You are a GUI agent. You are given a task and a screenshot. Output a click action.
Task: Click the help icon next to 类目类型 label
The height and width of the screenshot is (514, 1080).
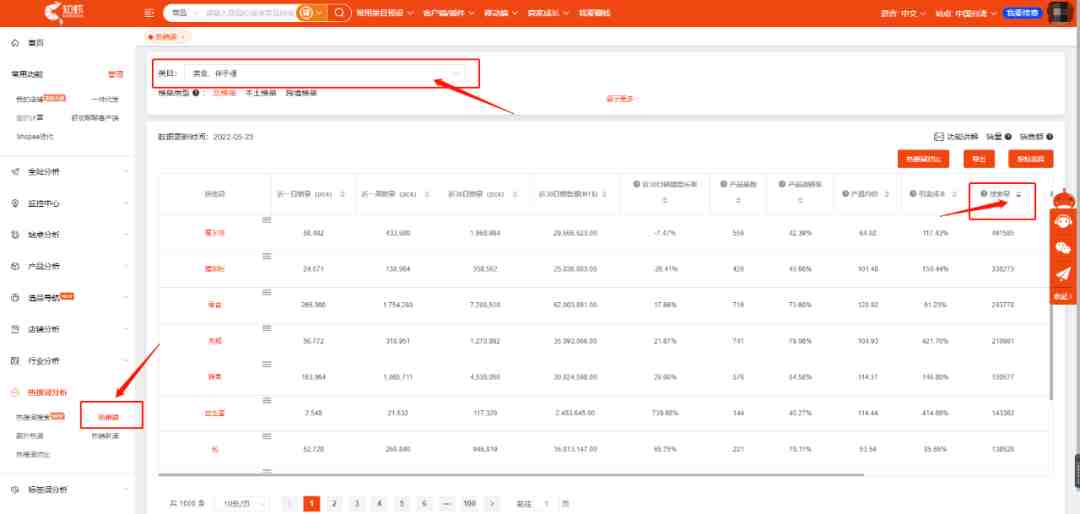tap(196, 92)
